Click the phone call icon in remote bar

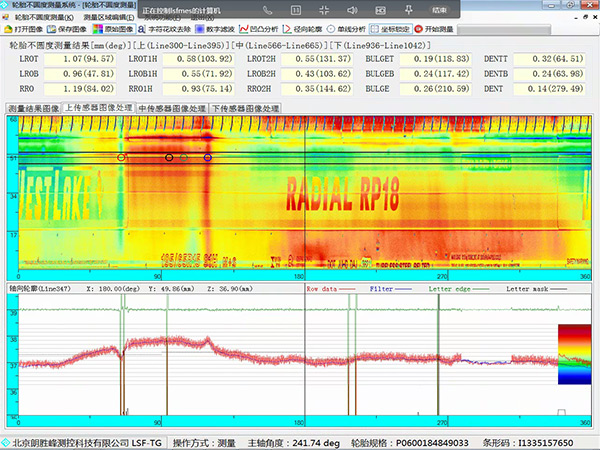coord(267,10)
